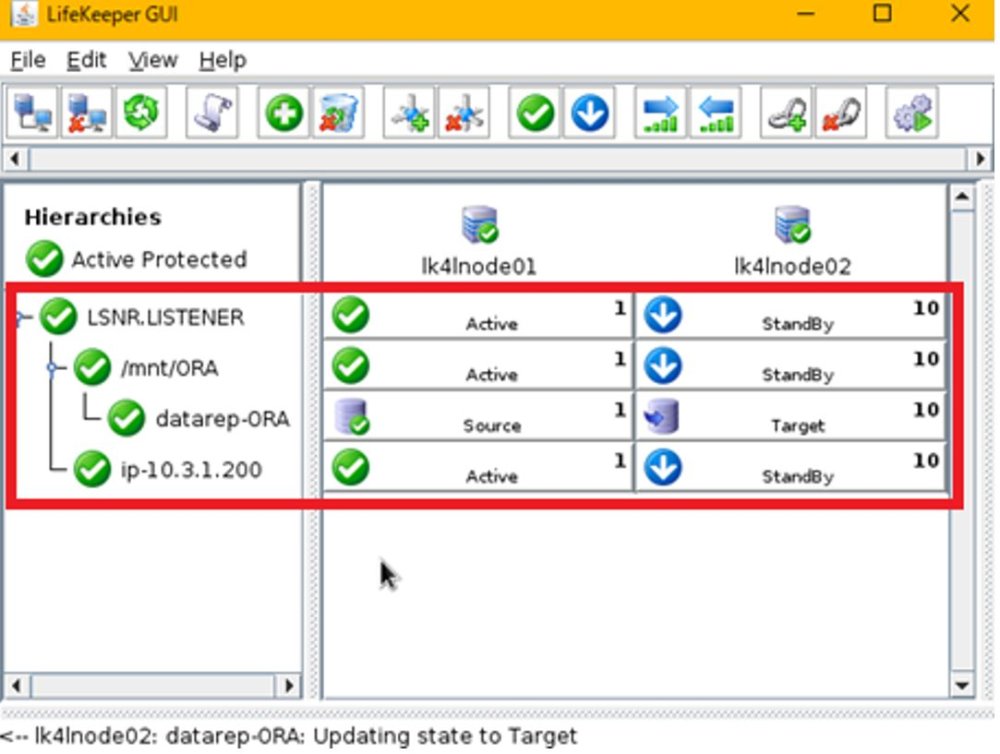Select the lk4lnode01 server icon
Image resolution: width=1000 pixels, height=754 pixels.
click(x=480, y=225)
